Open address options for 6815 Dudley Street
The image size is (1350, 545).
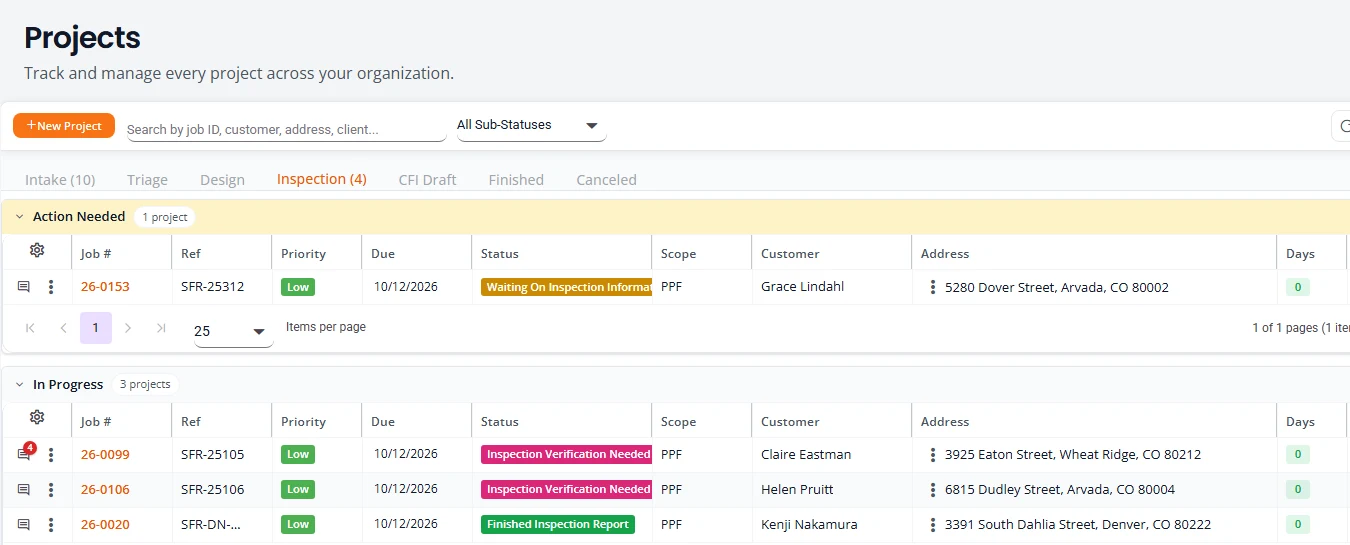933,490
